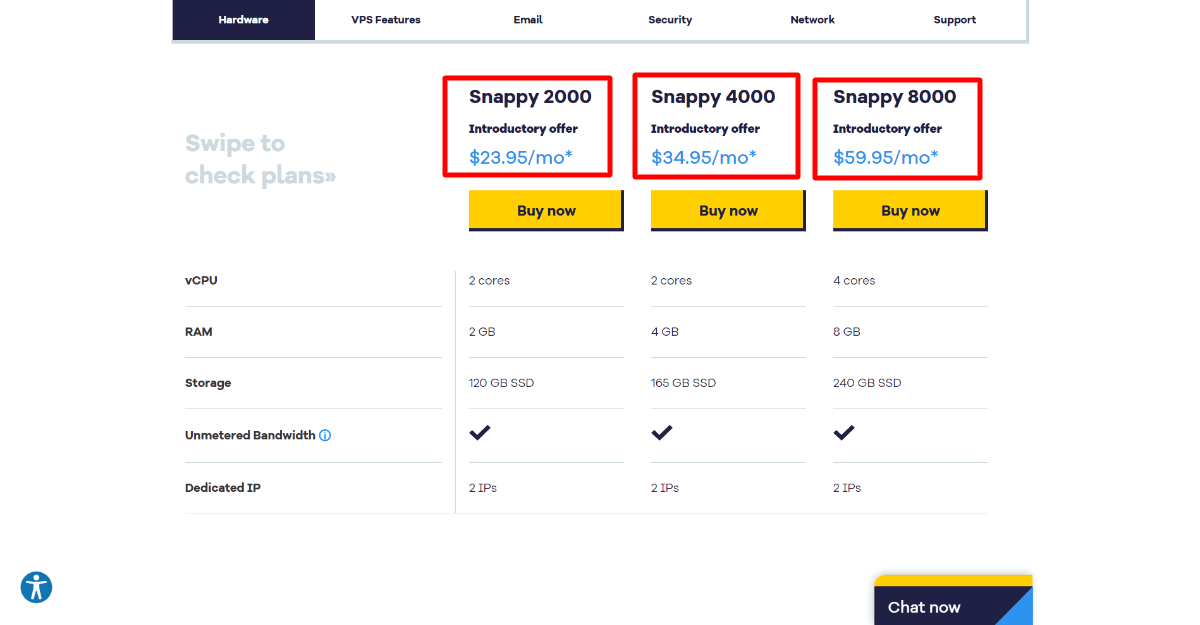Click the info icon beside Unmetered Bandwidth
This screenshot has width=1200, height=625.
click(x=325, y=435)
